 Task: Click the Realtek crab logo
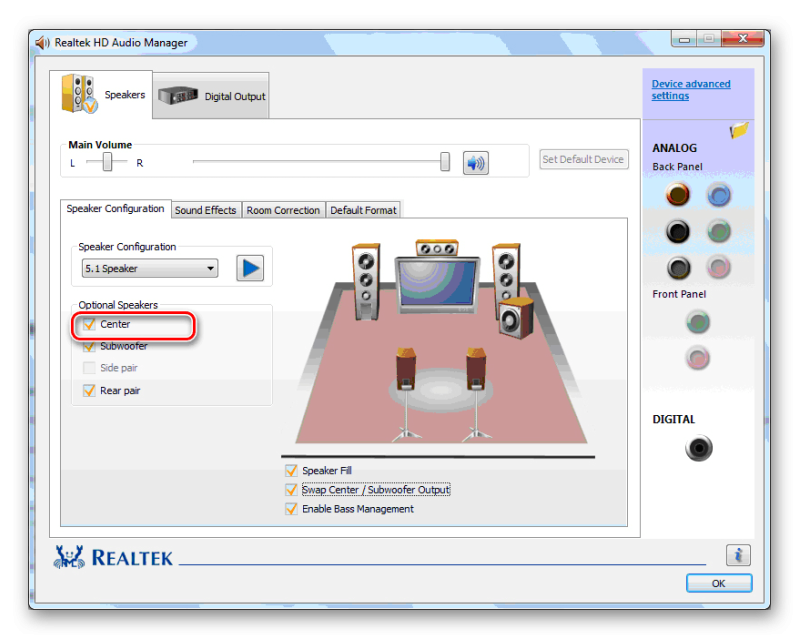(x=69, y=557)
